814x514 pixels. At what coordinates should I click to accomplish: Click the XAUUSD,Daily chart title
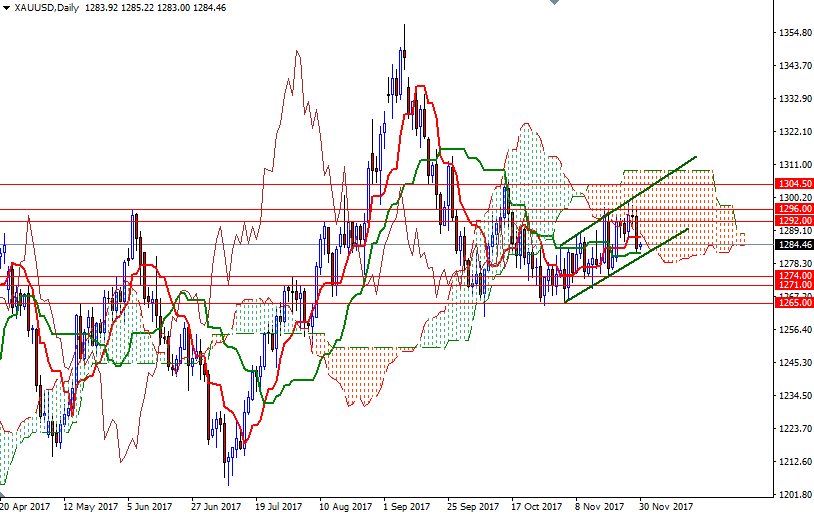[45, 8]
